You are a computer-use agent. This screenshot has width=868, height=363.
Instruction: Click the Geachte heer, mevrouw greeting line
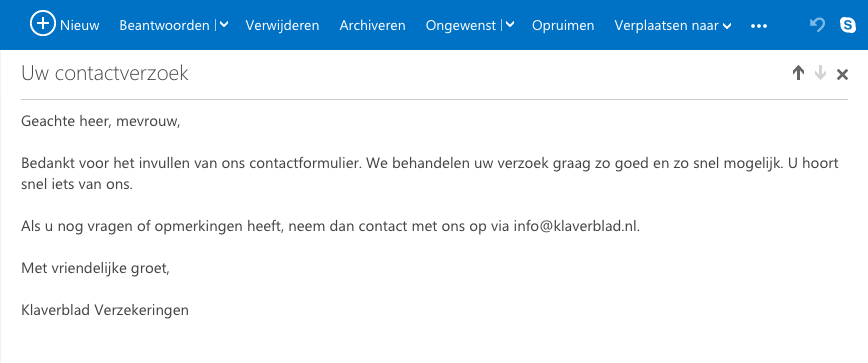tap(101, 121)
